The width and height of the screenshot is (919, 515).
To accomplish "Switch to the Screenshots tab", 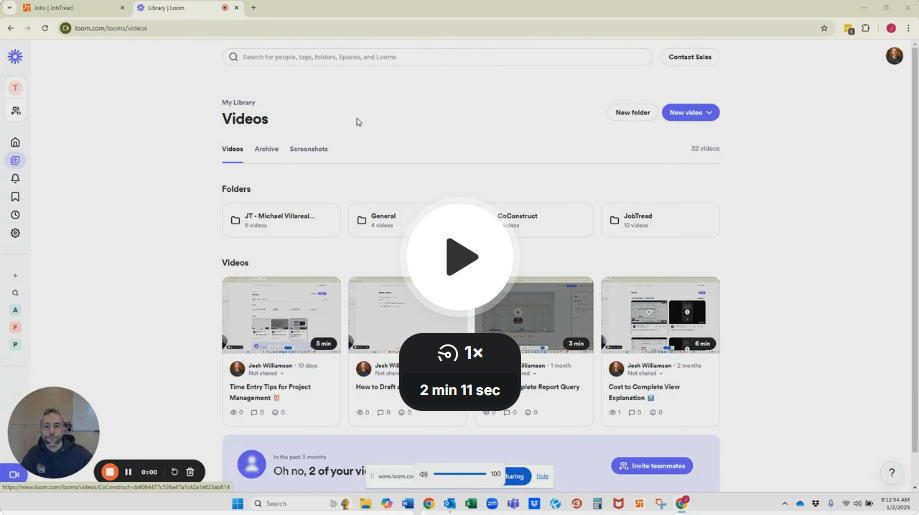I will coord(308,149).
